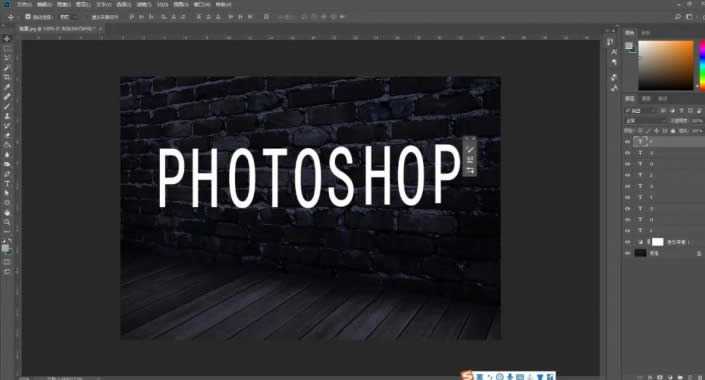Select the Crop tool
The height and width of the screenshot is (380, 705).
[7, 77]
